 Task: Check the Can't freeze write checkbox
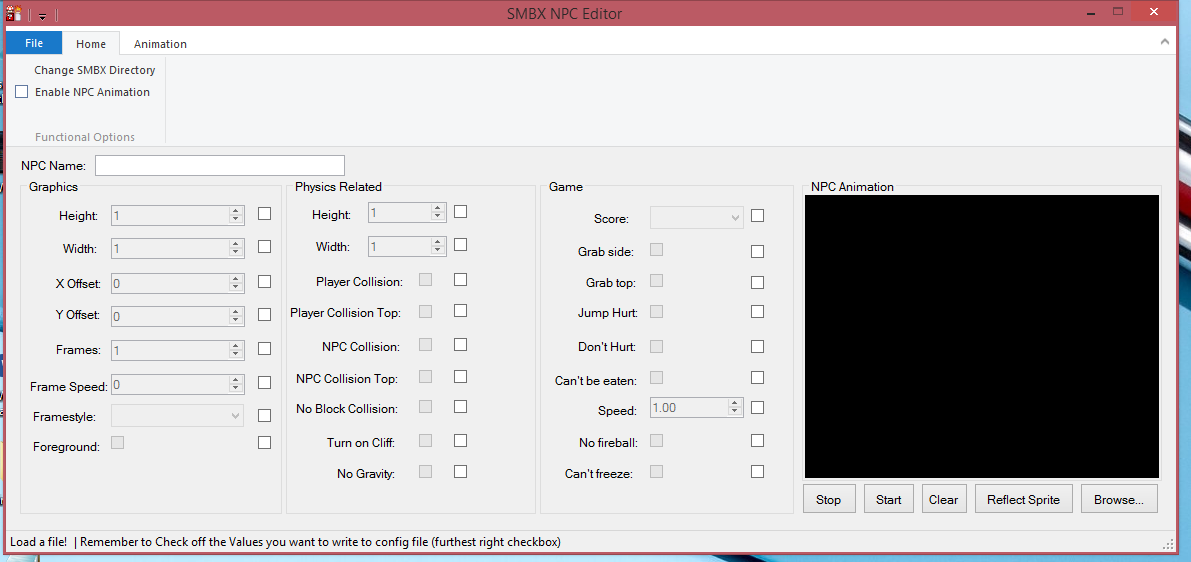pyautogui.click(x=757, y=472)
